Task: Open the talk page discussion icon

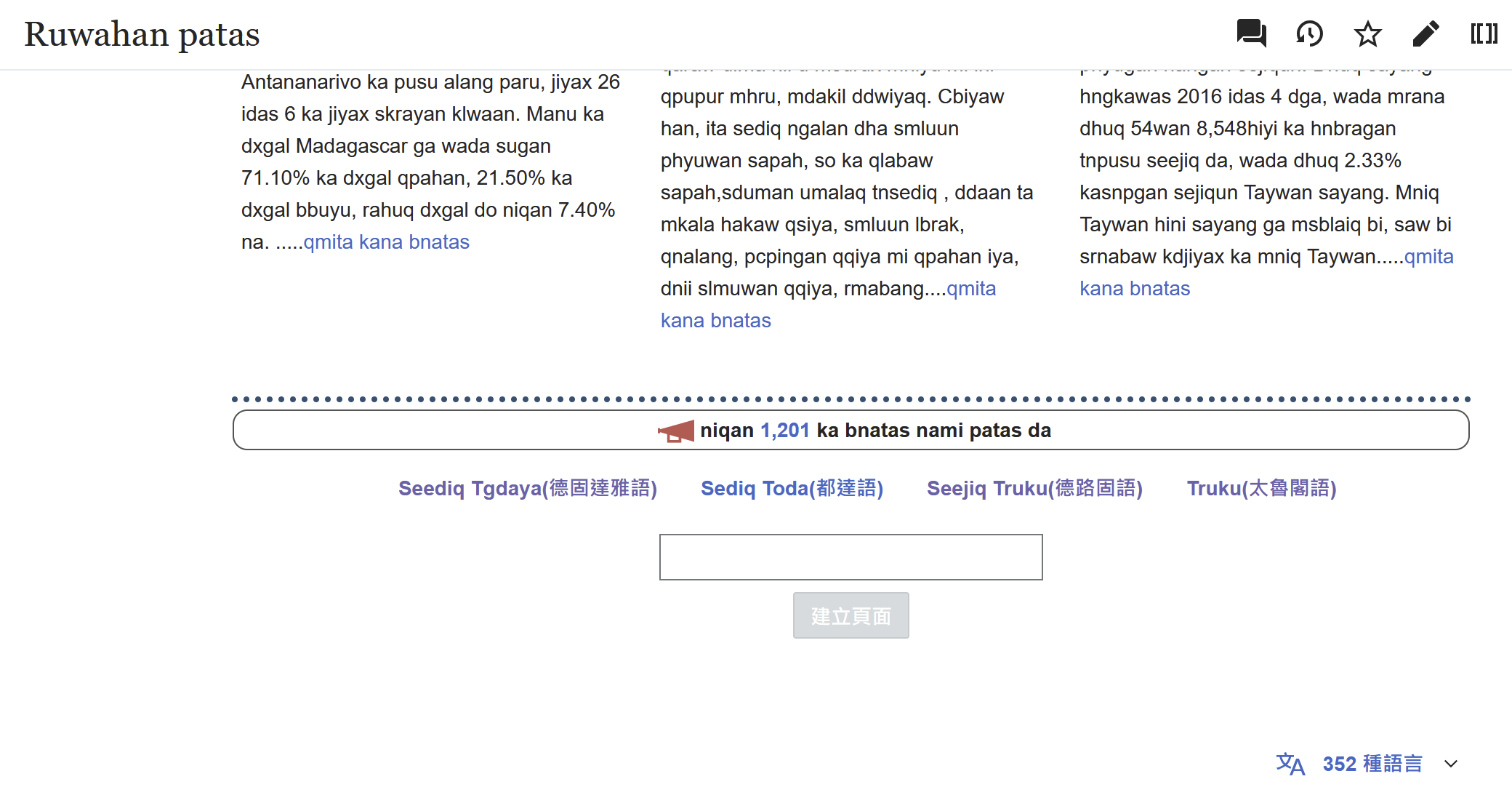Action: click(1251, 33)
